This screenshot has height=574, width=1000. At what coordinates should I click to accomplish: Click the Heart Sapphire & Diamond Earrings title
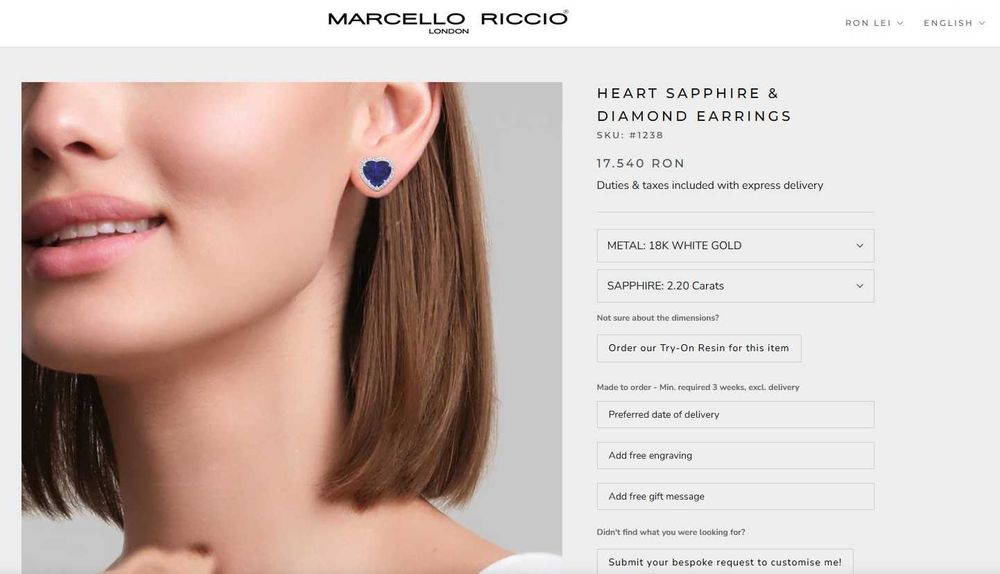tap(694, 105)
